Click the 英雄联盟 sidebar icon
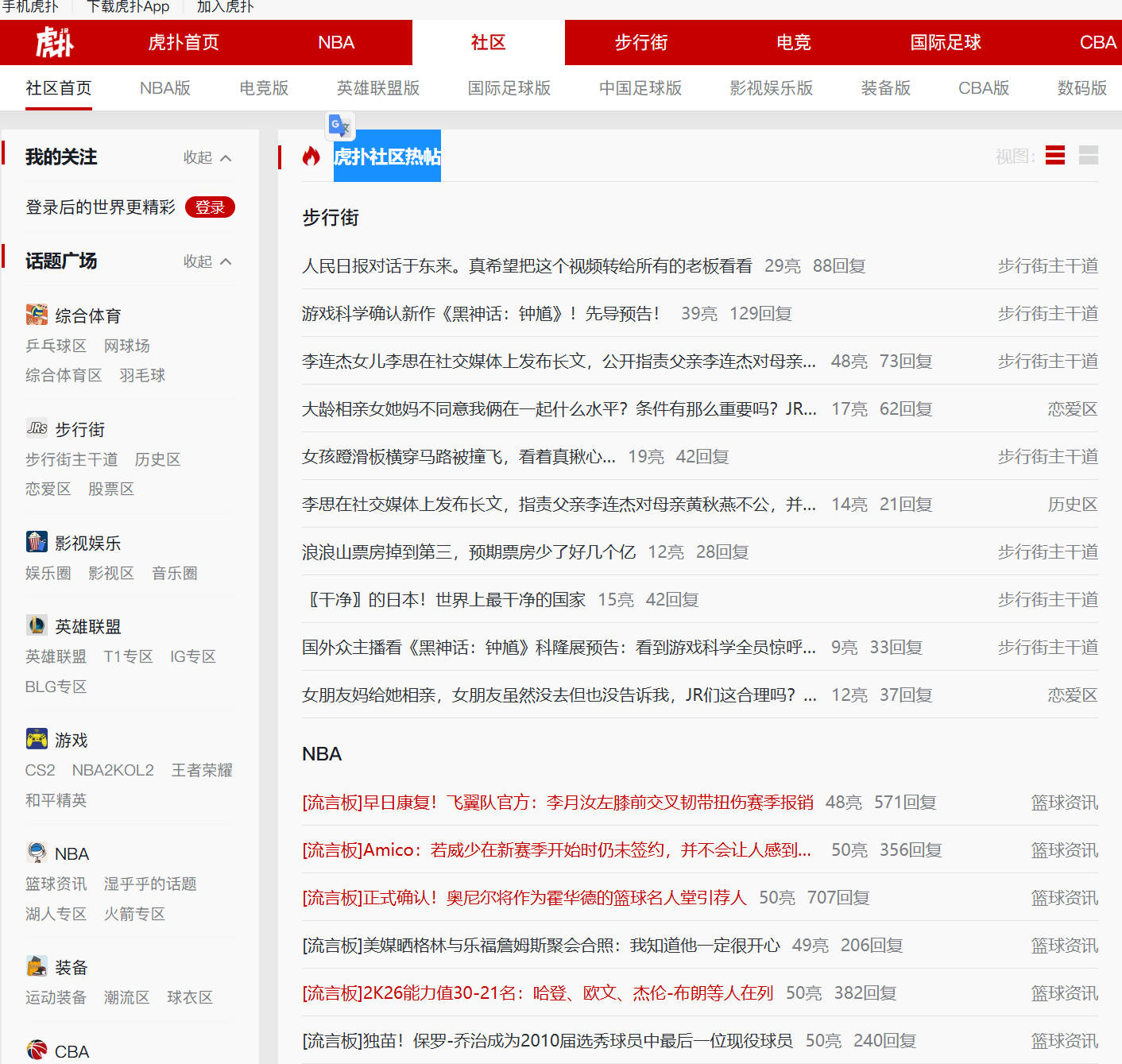 (x=36, y=625)
